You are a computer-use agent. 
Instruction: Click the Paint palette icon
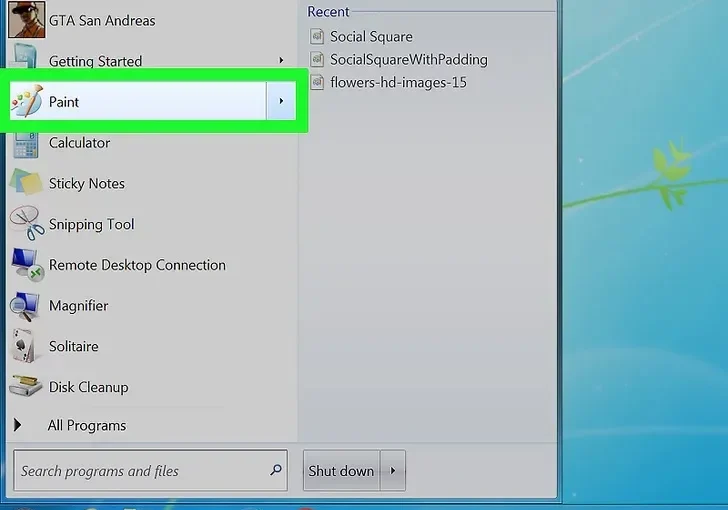pos(27,101)
